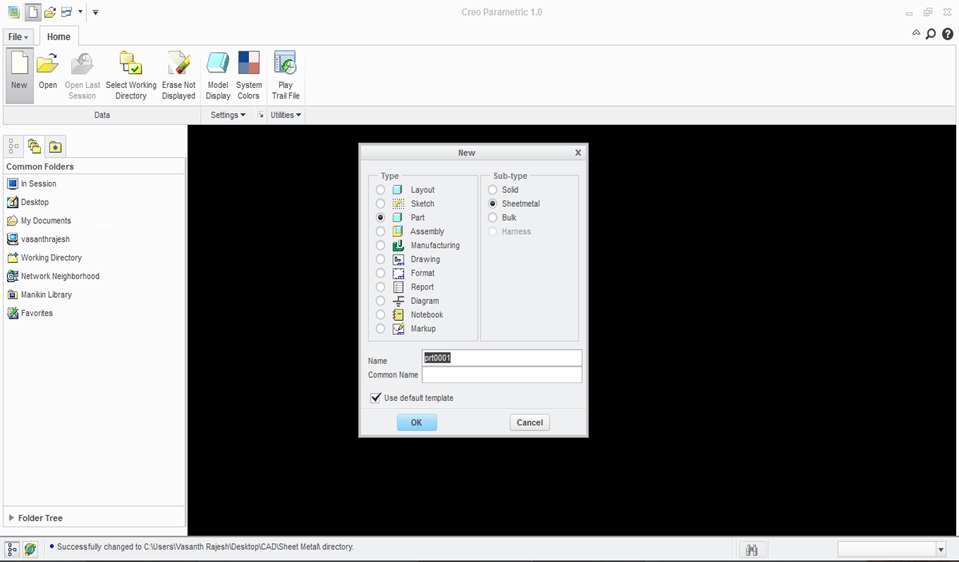Open Settings dialog launcher arrow

(261, 115)
